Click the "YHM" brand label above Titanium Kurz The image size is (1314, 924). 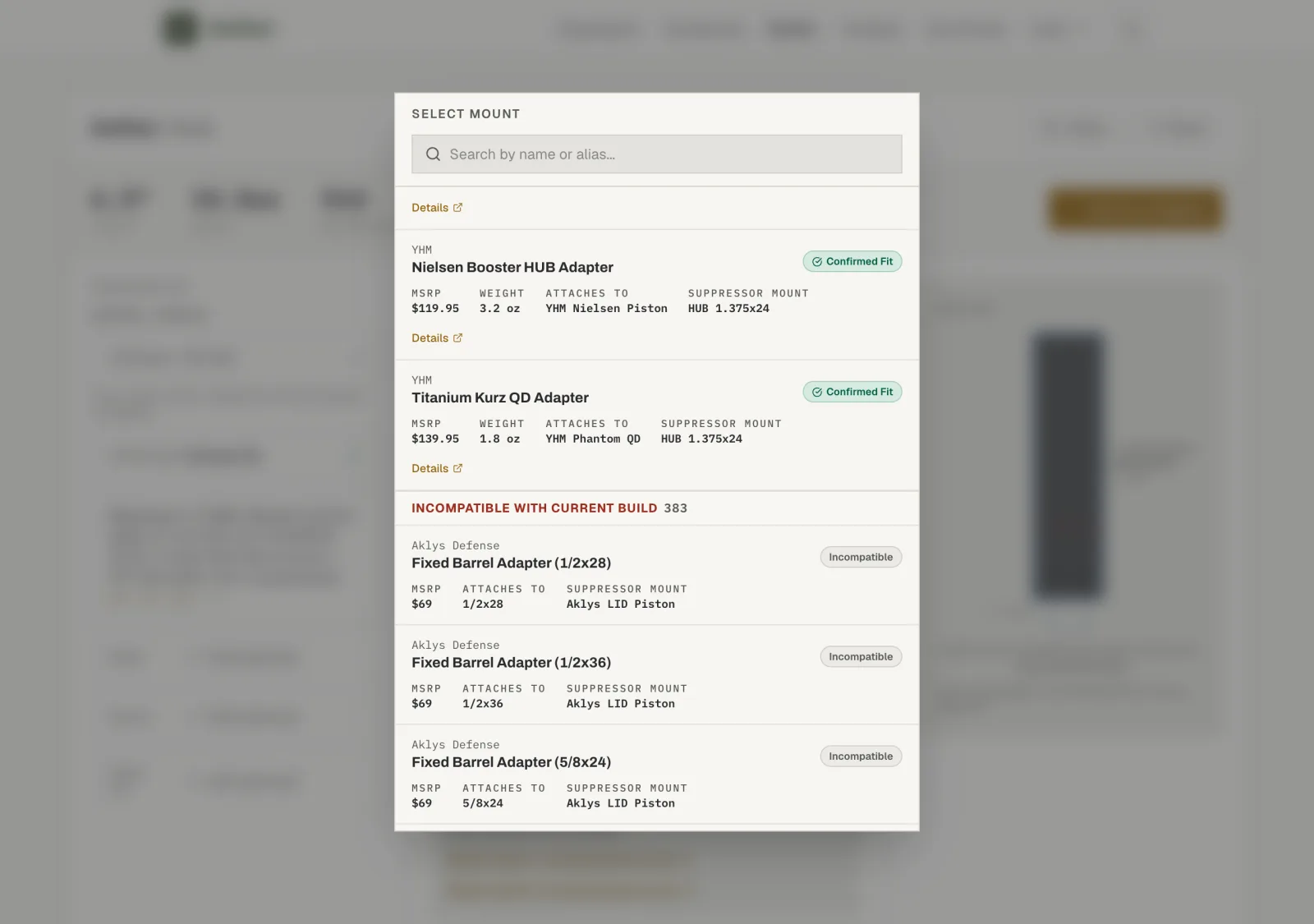coord(422,380)
